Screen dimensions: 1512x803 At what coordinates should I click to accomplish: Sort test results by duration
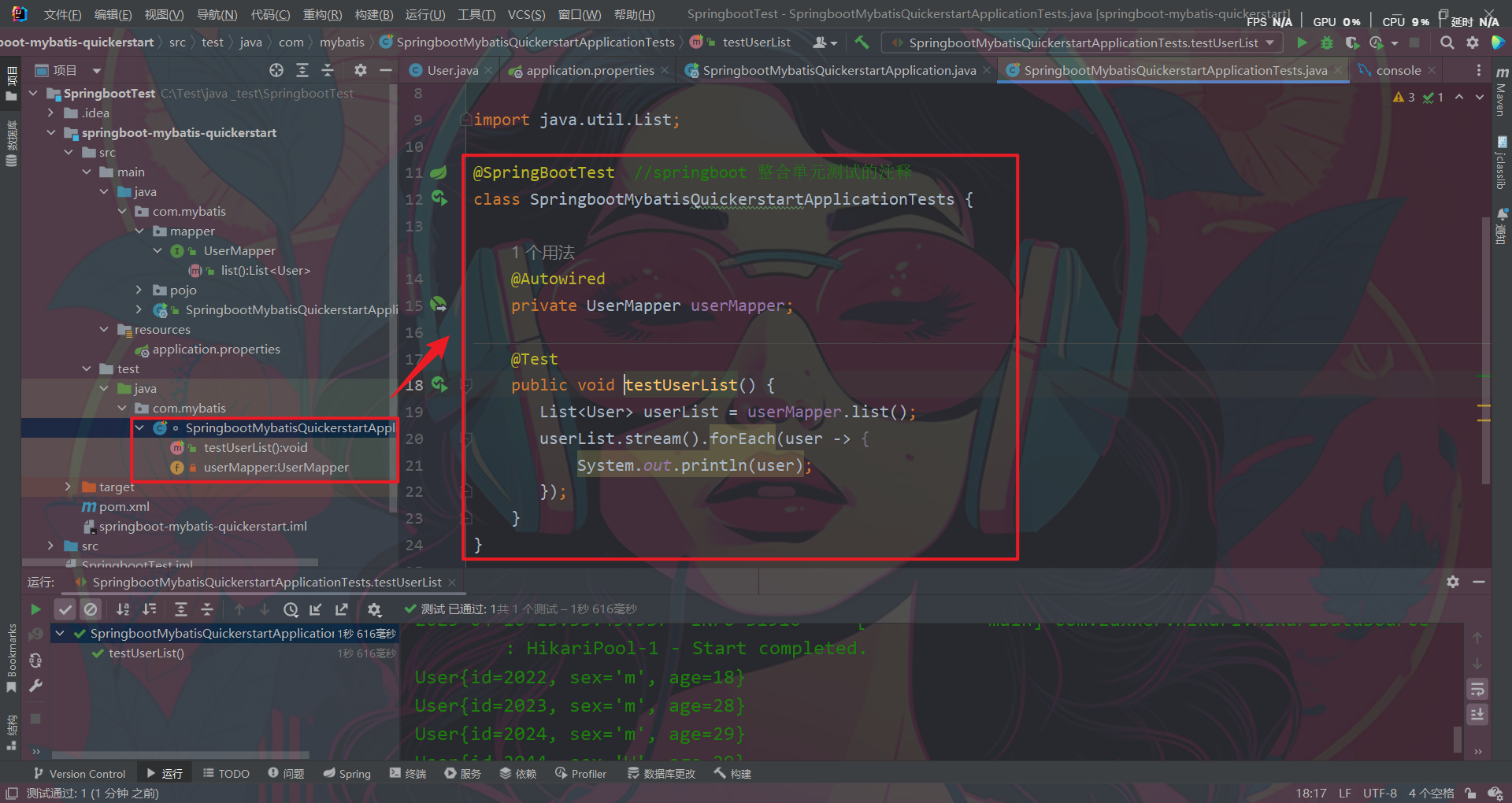click(x=149, y=609)
